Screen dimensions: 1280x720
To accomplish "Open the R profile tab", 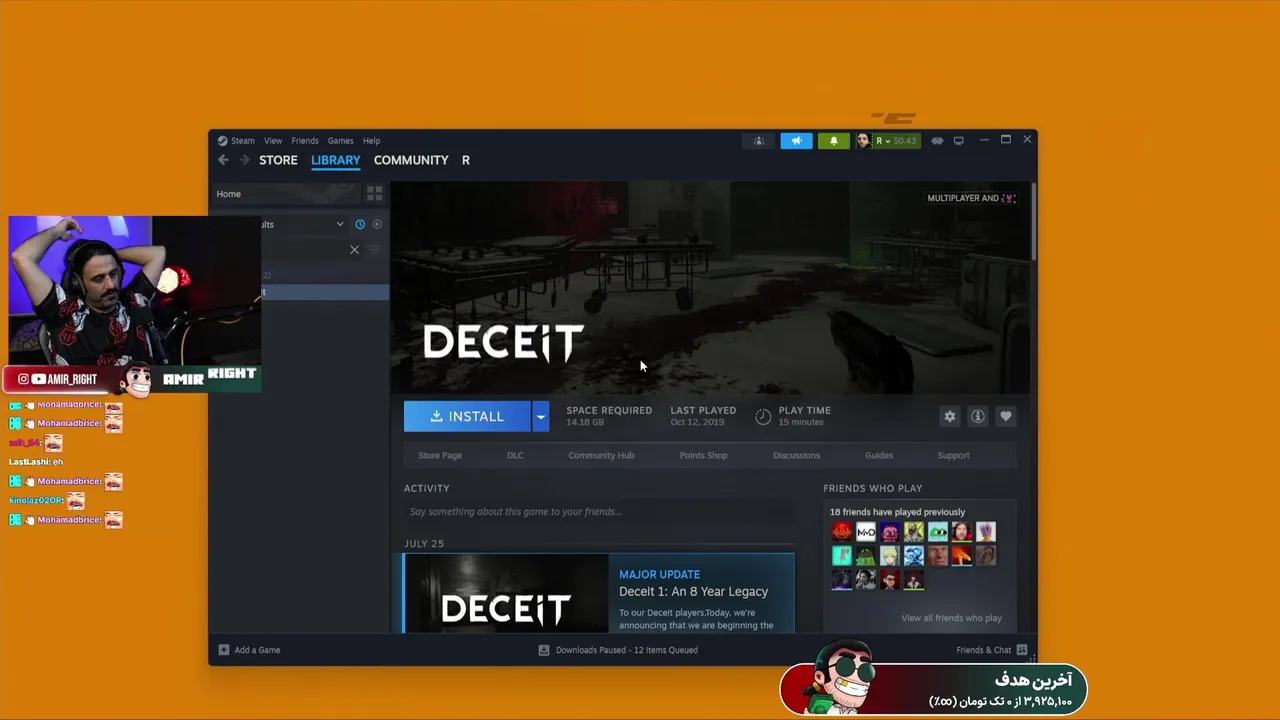I will tap(466, 160).
